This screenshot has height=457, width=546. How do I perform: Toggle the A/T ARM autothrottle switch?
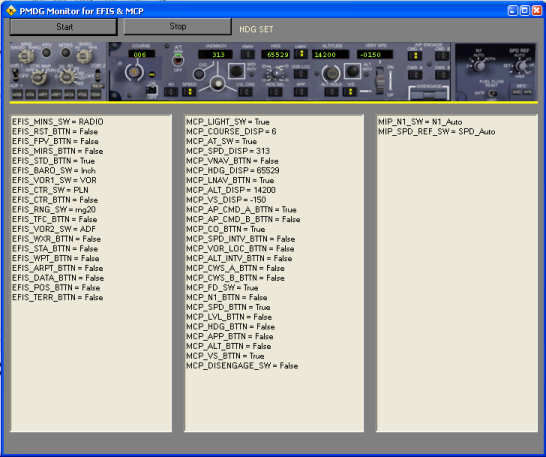click(x=178, y=60)
